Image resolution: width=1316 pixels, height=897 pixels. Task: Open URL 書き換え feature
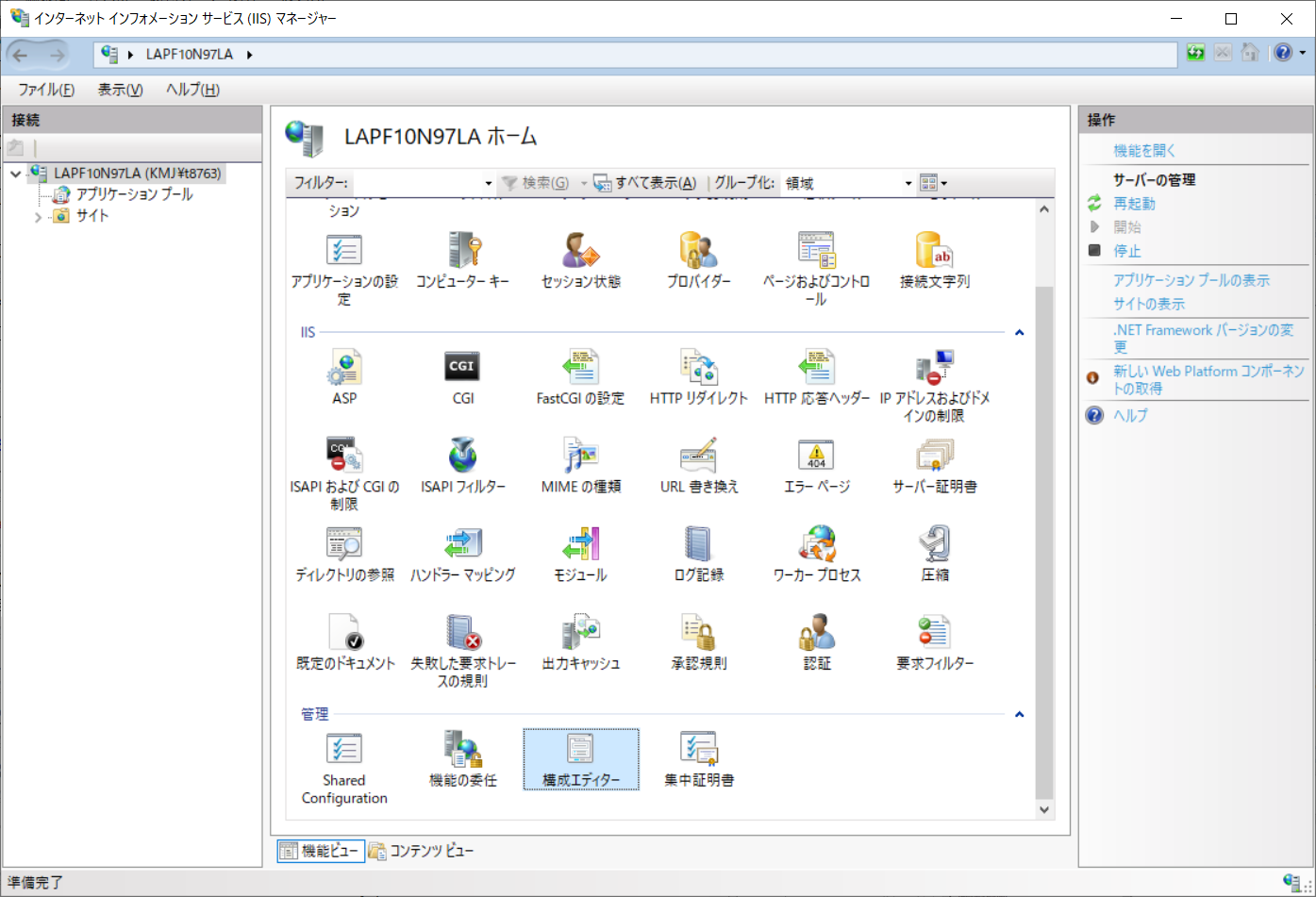click(698, 466)
